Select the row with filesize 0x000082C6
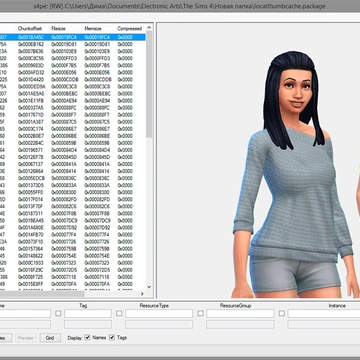Viewport: 360px width, 360px height. 73,206
